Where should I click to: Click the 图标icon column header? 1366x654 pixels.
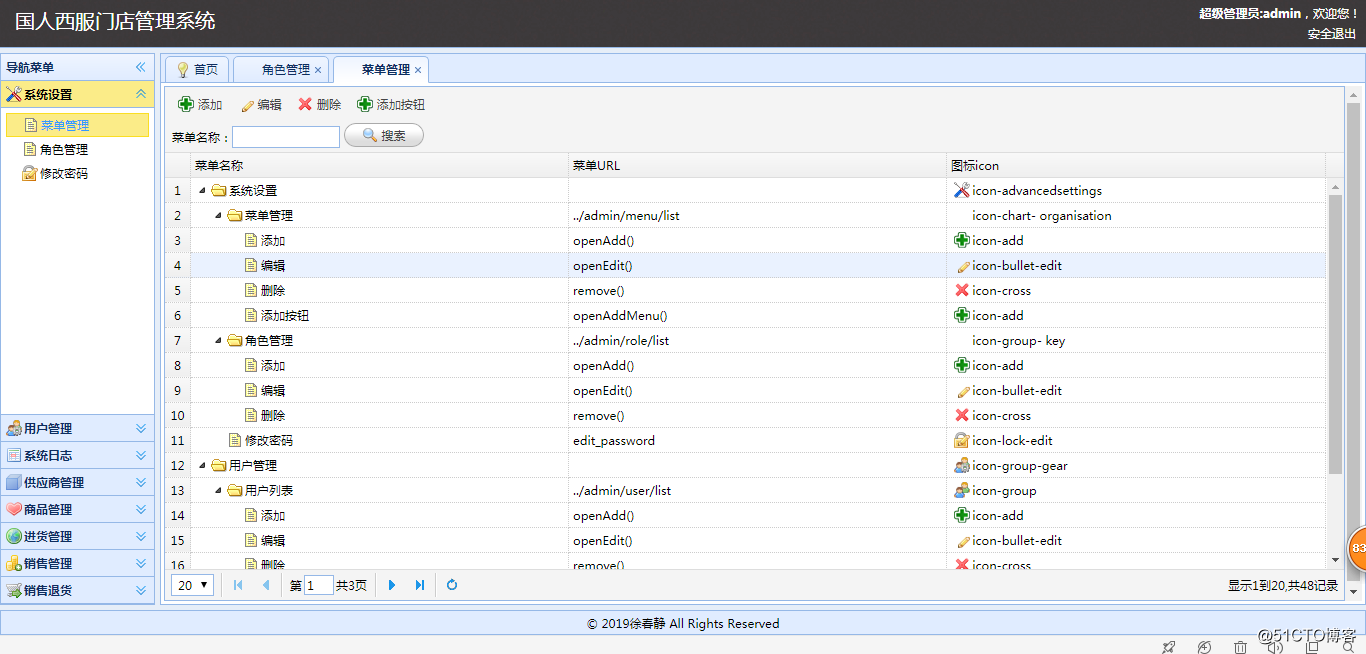coord(1136,165)
